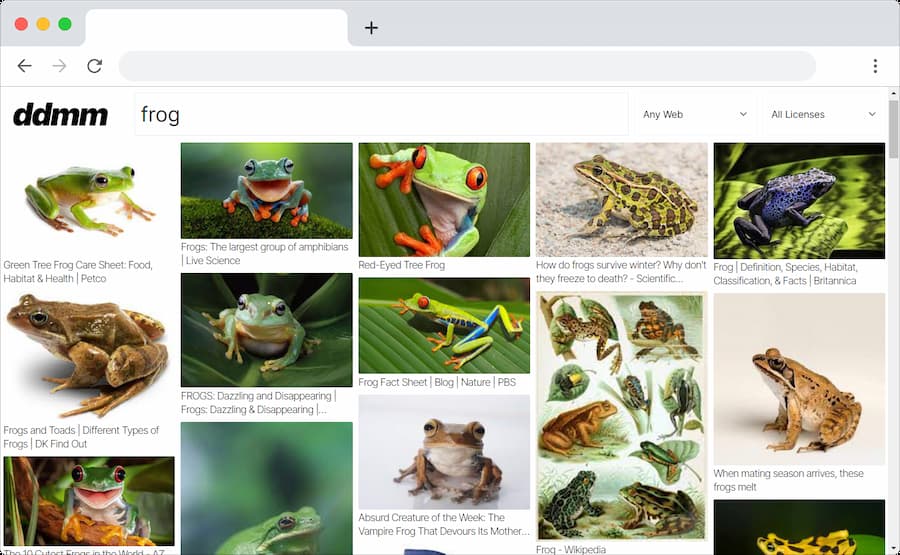900x555 pixels.
Task: Open the Red-Eyed Tree Frog image
Action: (444, 200)
